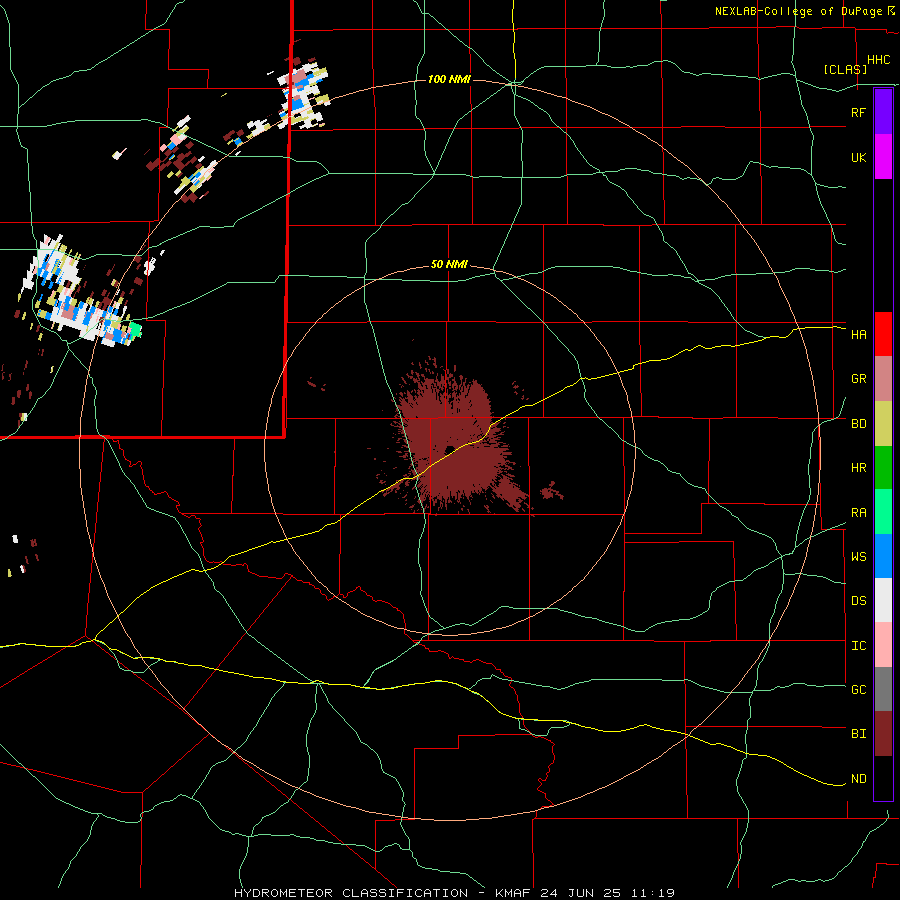Select the salmon GR swatch in the legend

click(x=883, y=379)
